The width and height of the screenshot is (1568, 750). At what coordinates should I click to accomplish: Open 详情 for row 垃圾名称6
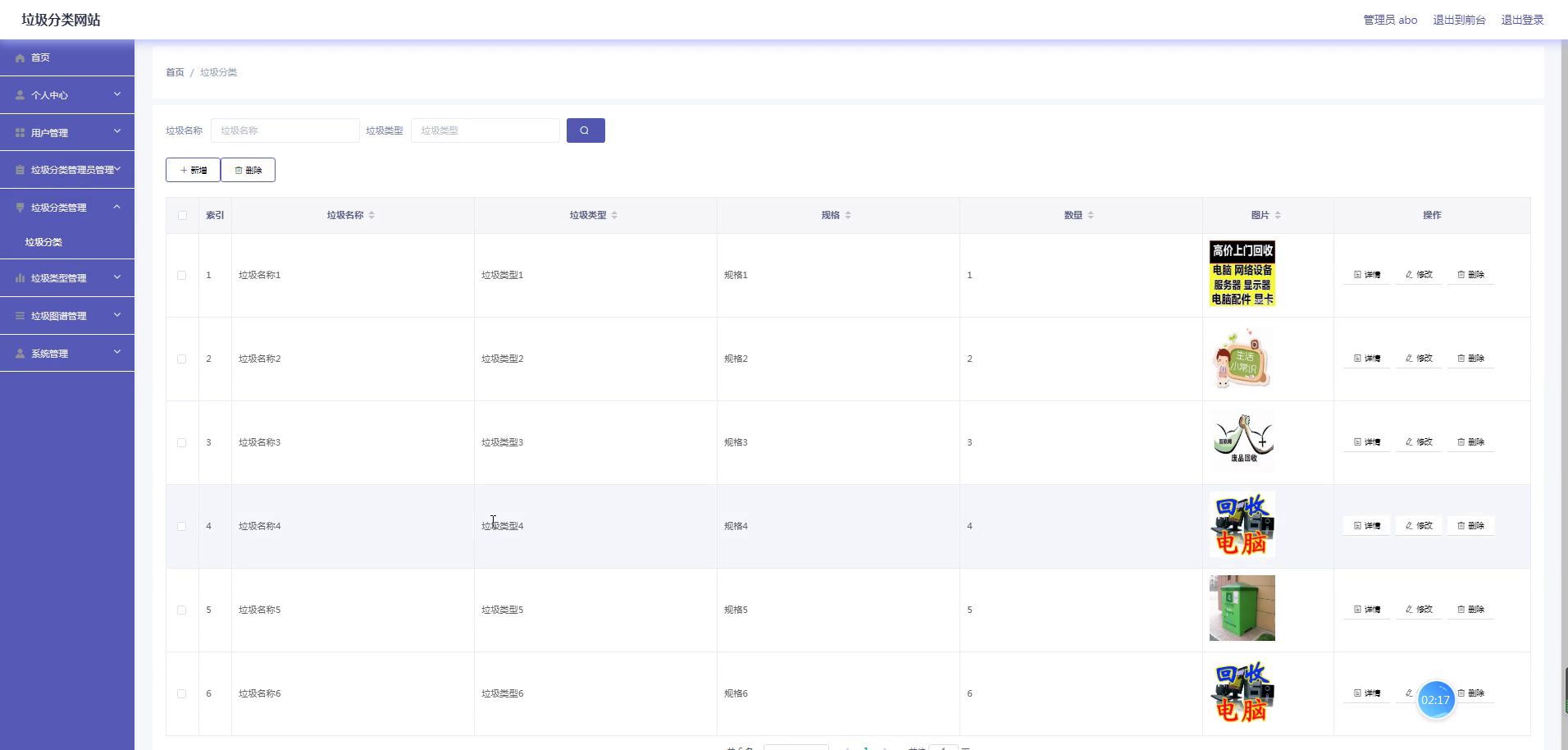coord(1366,693)
